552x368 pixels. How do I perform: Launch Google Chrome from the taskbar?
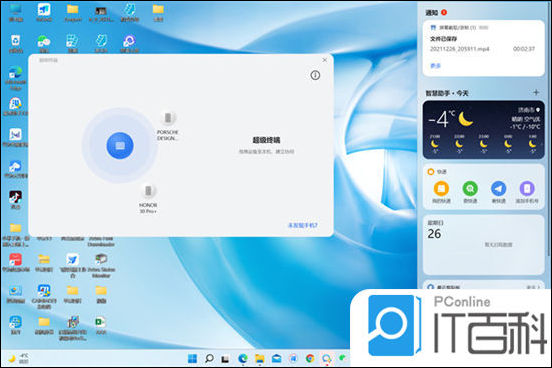coord(310,358)
